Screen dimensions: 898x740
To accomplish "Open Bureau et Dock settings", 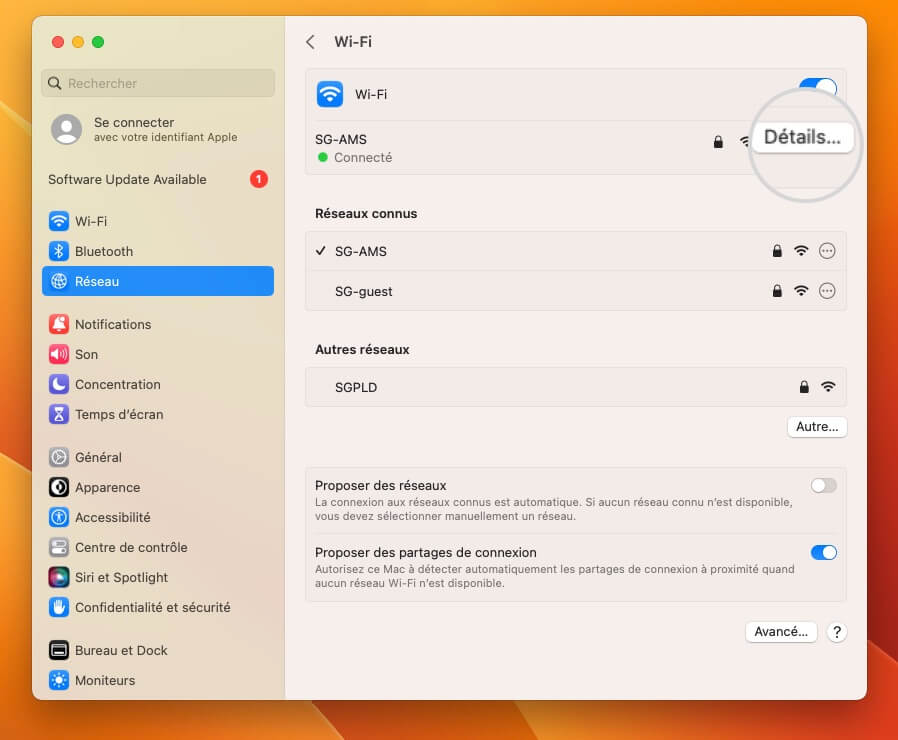I will coord(157,650).
